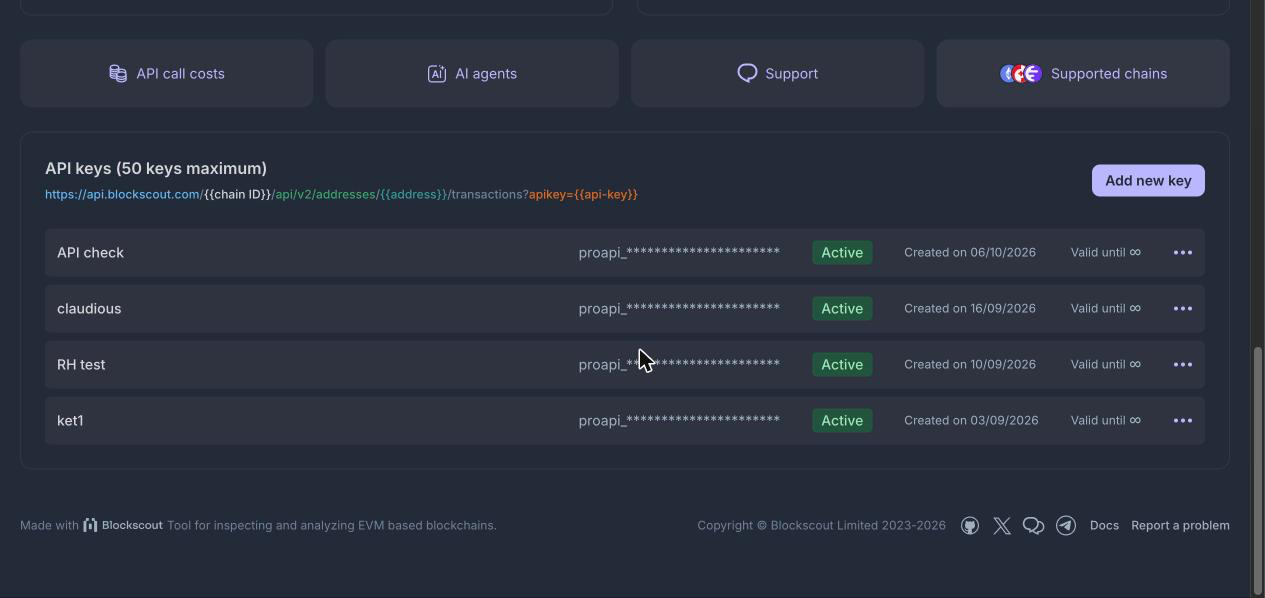
Task: Select the claudious key name
Action: coord(89,308)
